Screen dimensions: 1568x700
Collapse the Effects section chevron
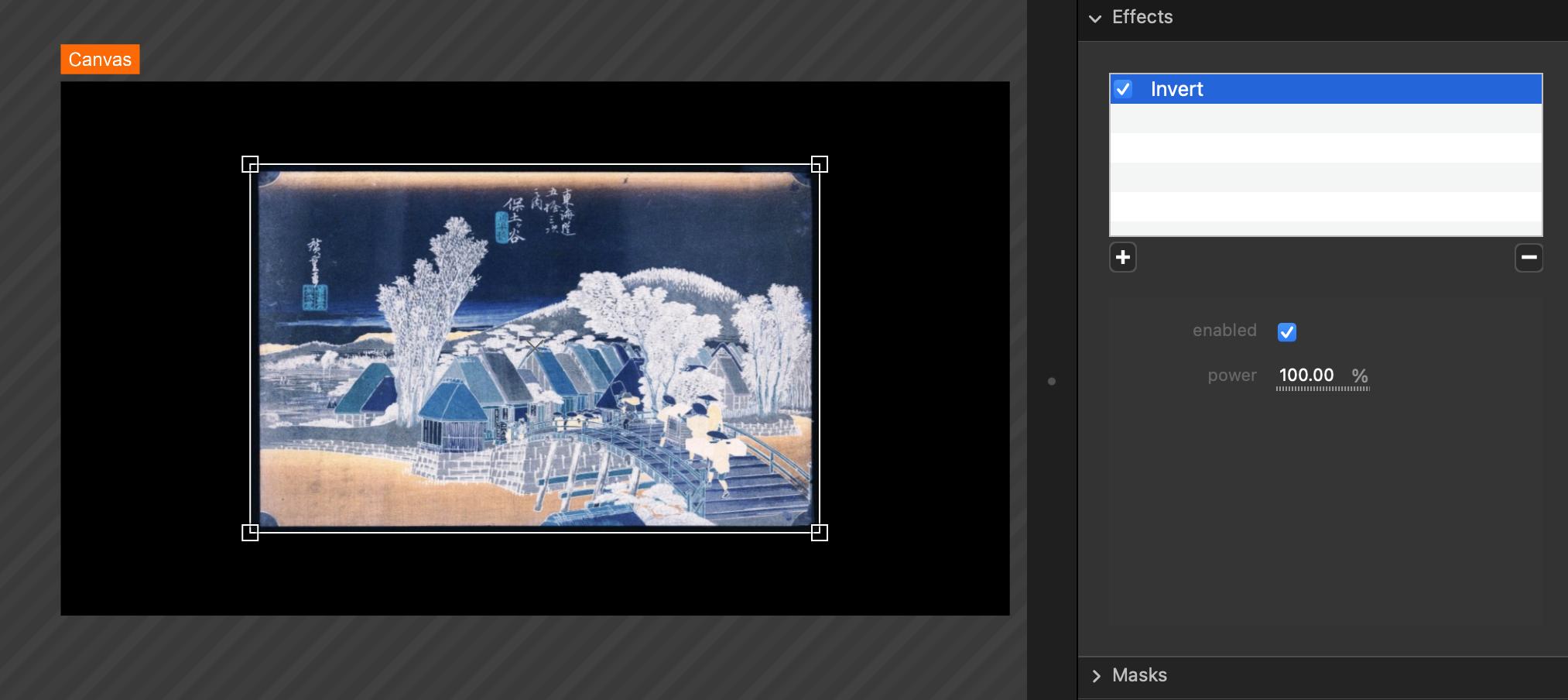[x=1095, y=18]
